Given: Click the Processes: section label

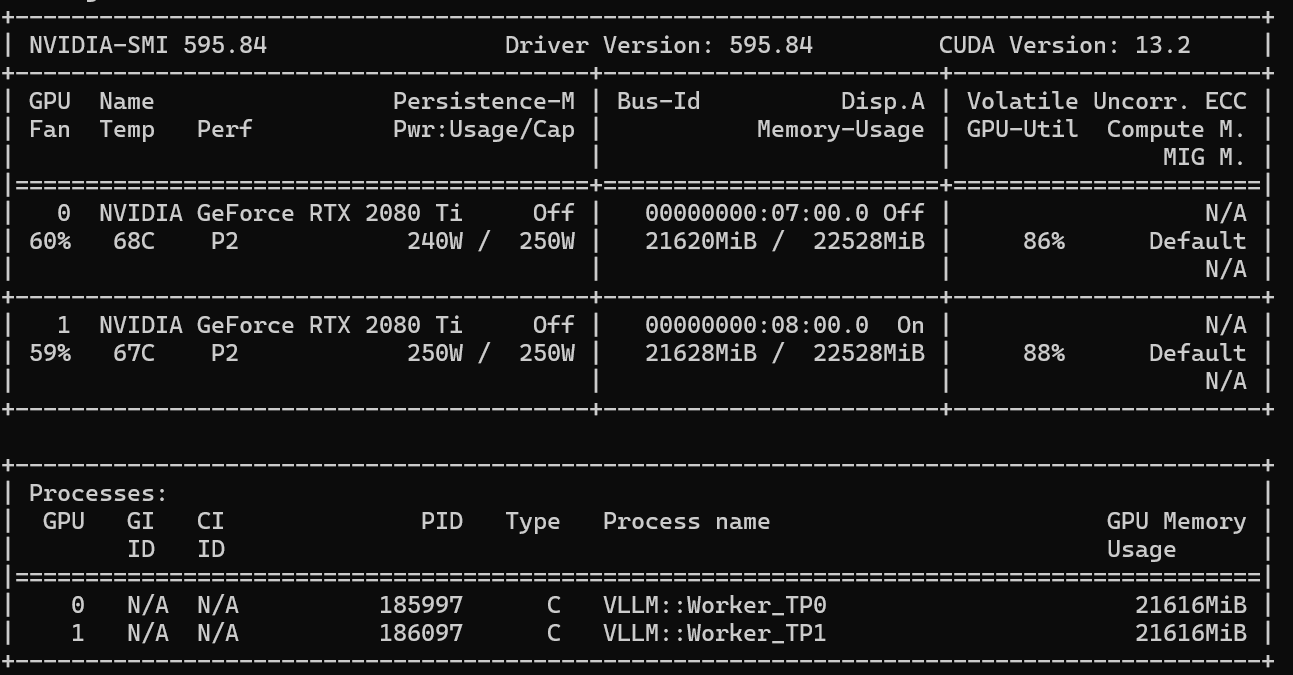Looking at the screenshot, I should tap(99, 493).
